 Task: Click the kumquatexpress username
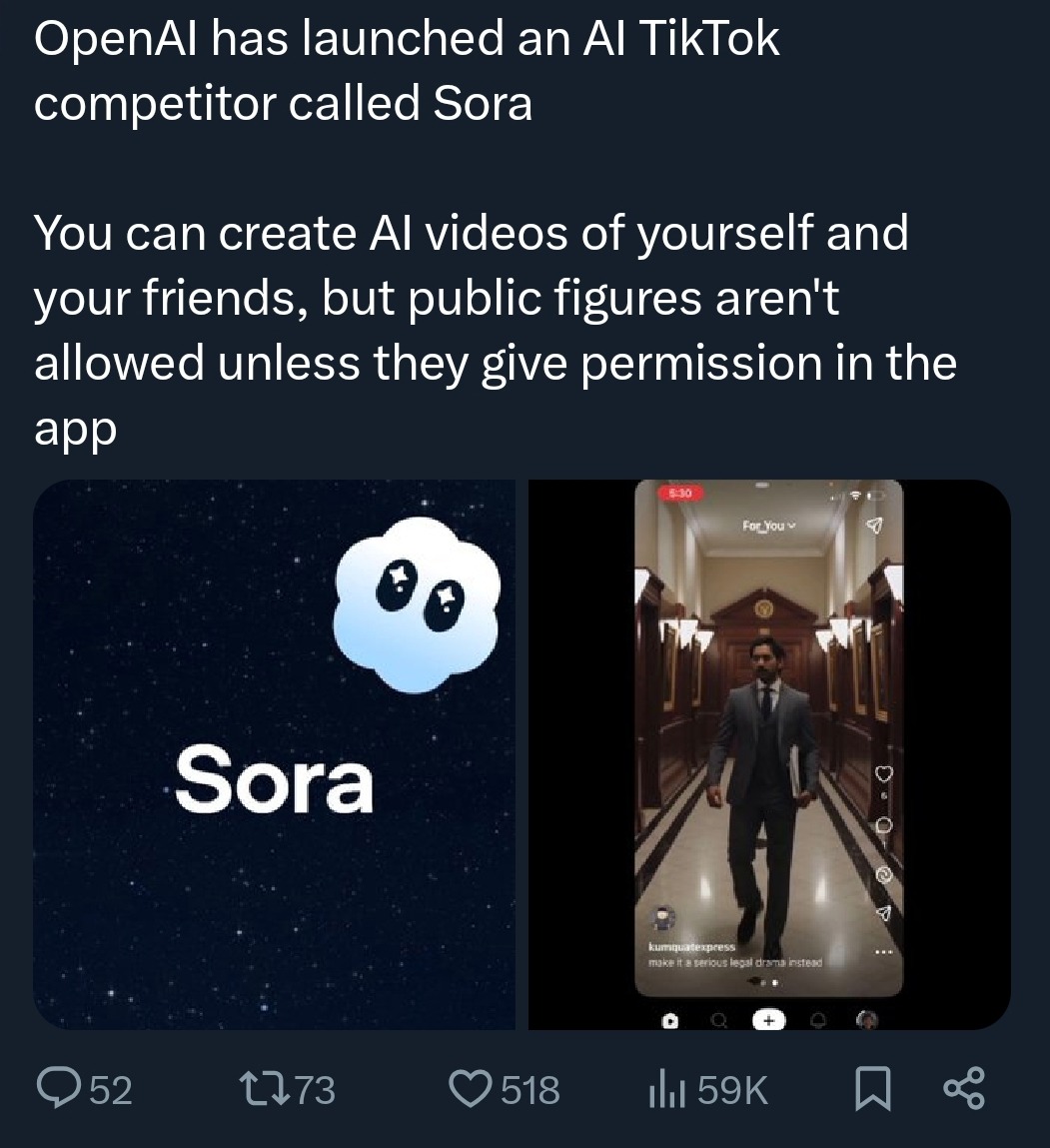click(x=690, y=946)
